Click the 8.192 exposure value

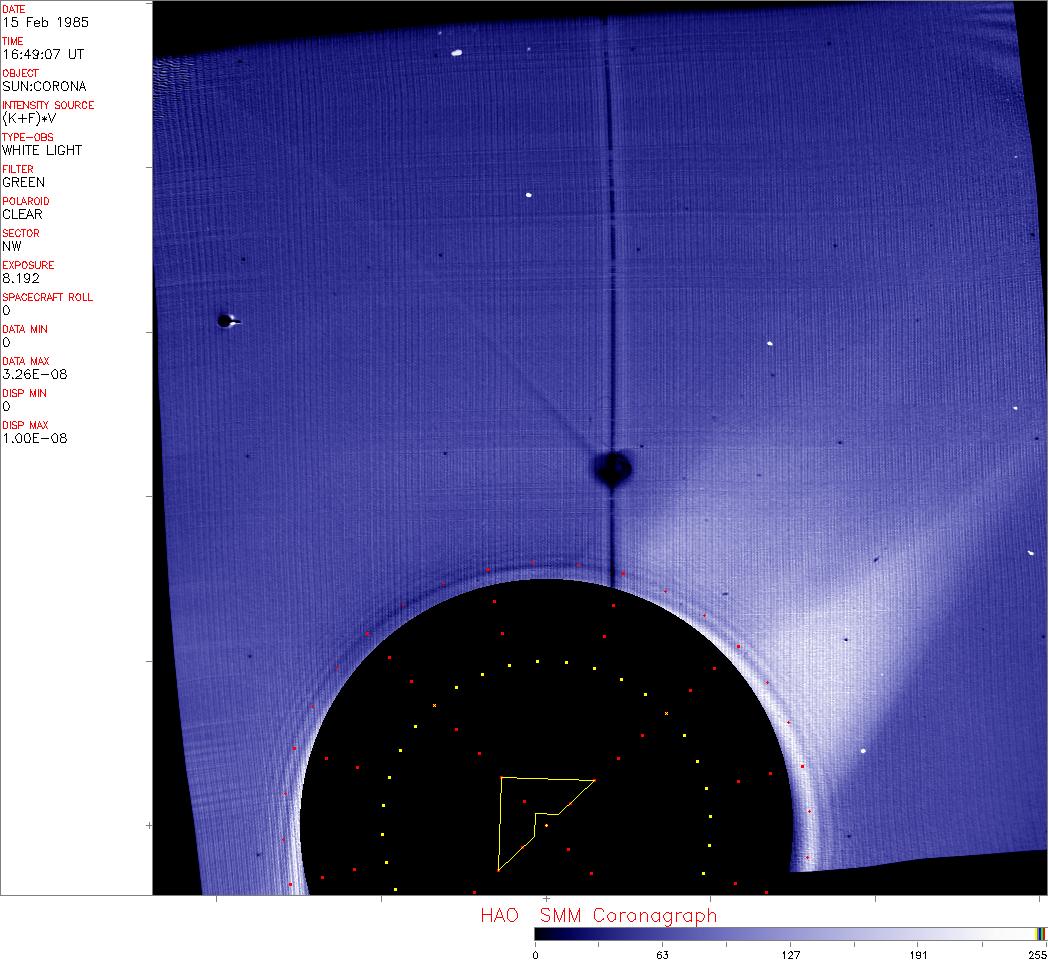pyautogui.click(x=20, y=278)
